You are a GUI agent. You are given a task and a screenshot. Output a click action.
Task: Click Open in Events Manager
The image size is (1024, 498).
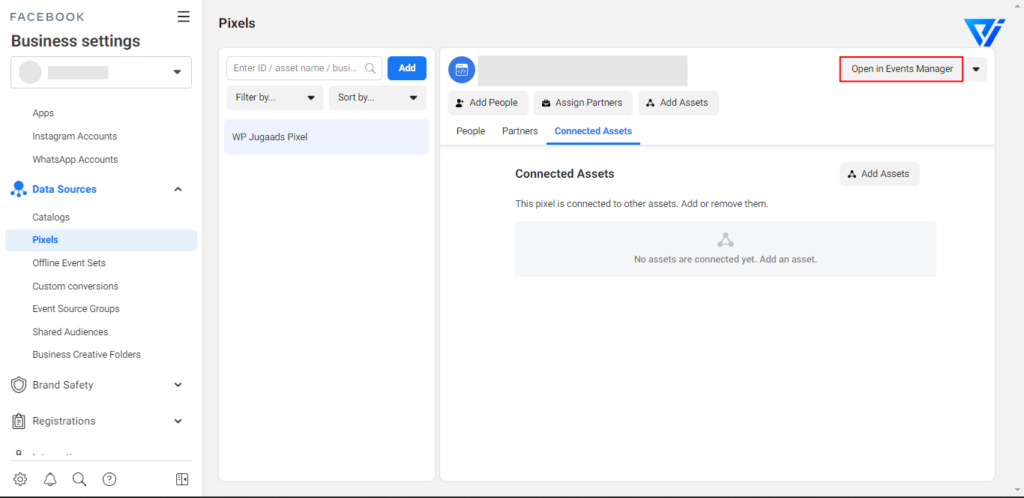pyautogui.click(x=902, y=69)
